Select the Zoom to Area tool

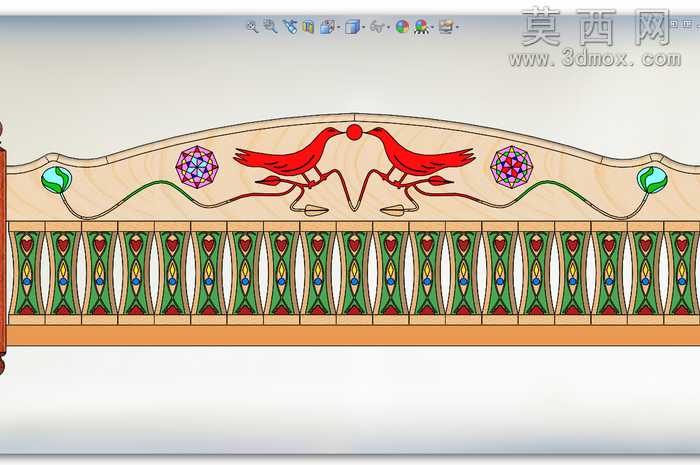270,26
